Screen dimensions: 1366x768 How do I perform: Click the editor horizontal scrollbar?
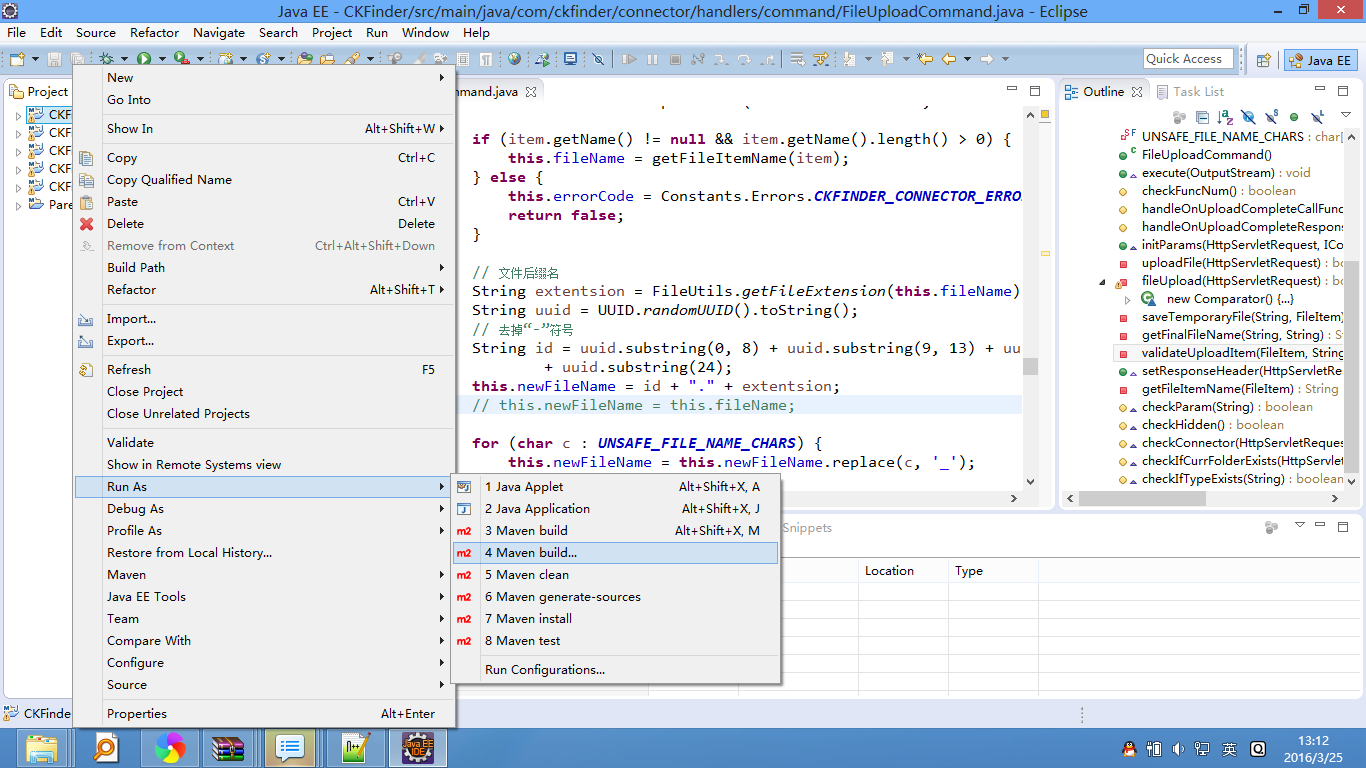(741, 498)
